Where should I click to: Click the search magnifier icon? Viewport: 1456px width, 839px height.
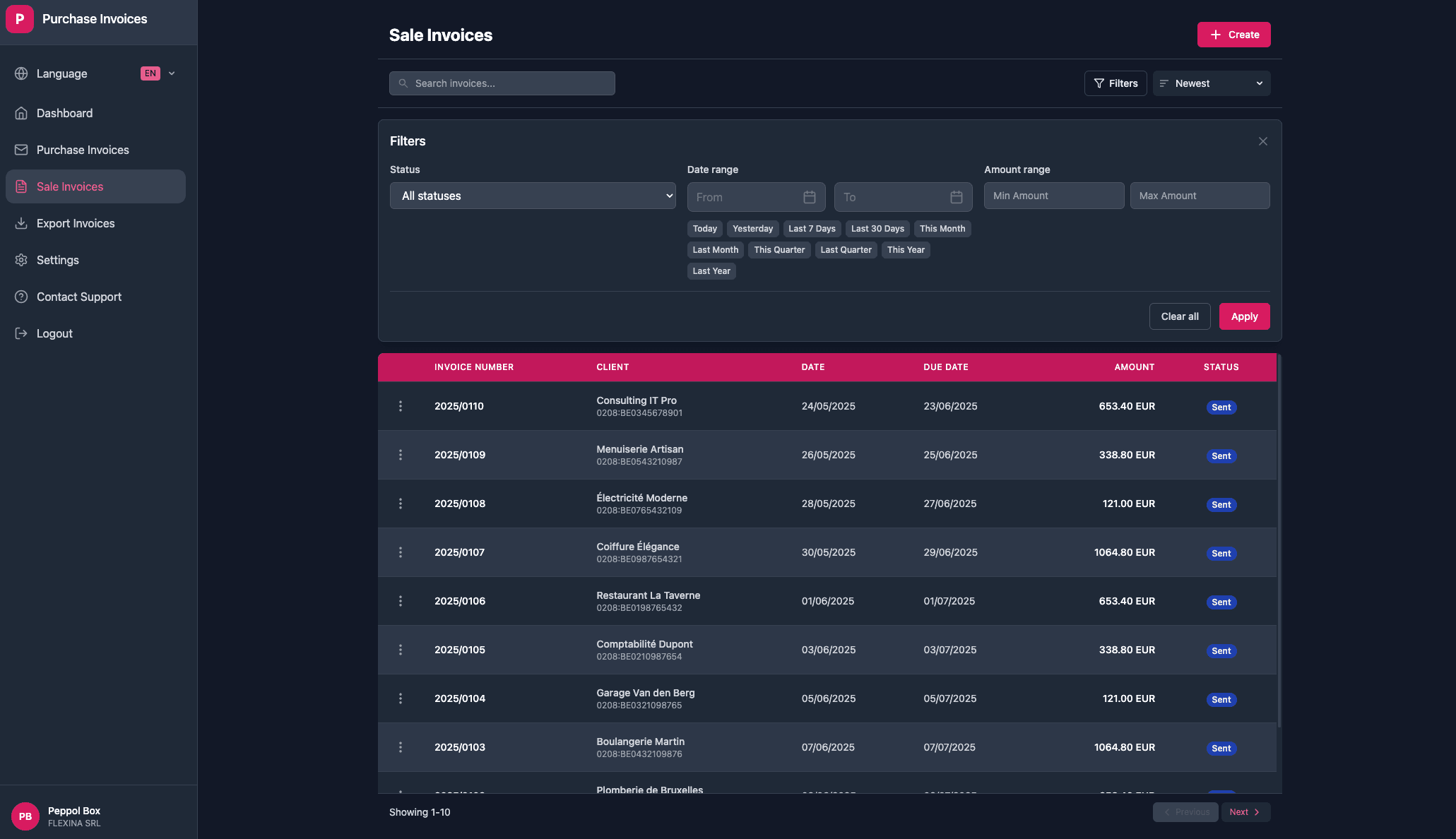click(x=403, y=83)
